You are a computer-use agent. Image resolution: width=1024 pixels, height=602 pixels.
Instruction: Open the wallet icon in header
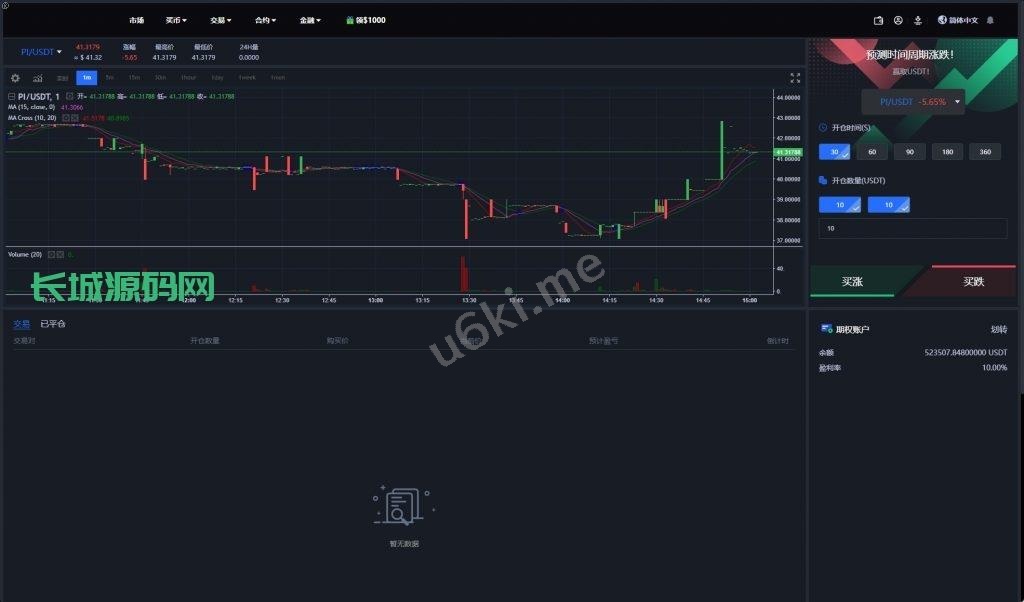tap(878, 20)
